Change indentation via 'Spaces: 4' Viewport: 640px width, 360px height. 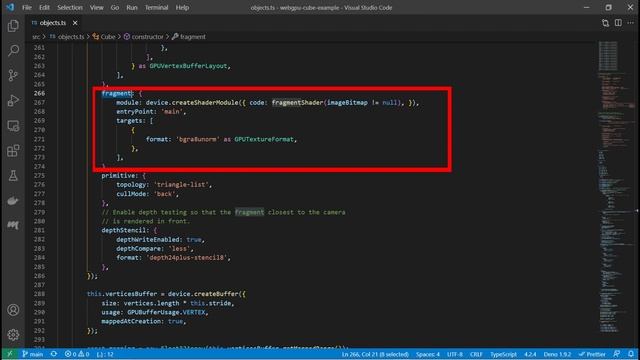tap(428, 354)
